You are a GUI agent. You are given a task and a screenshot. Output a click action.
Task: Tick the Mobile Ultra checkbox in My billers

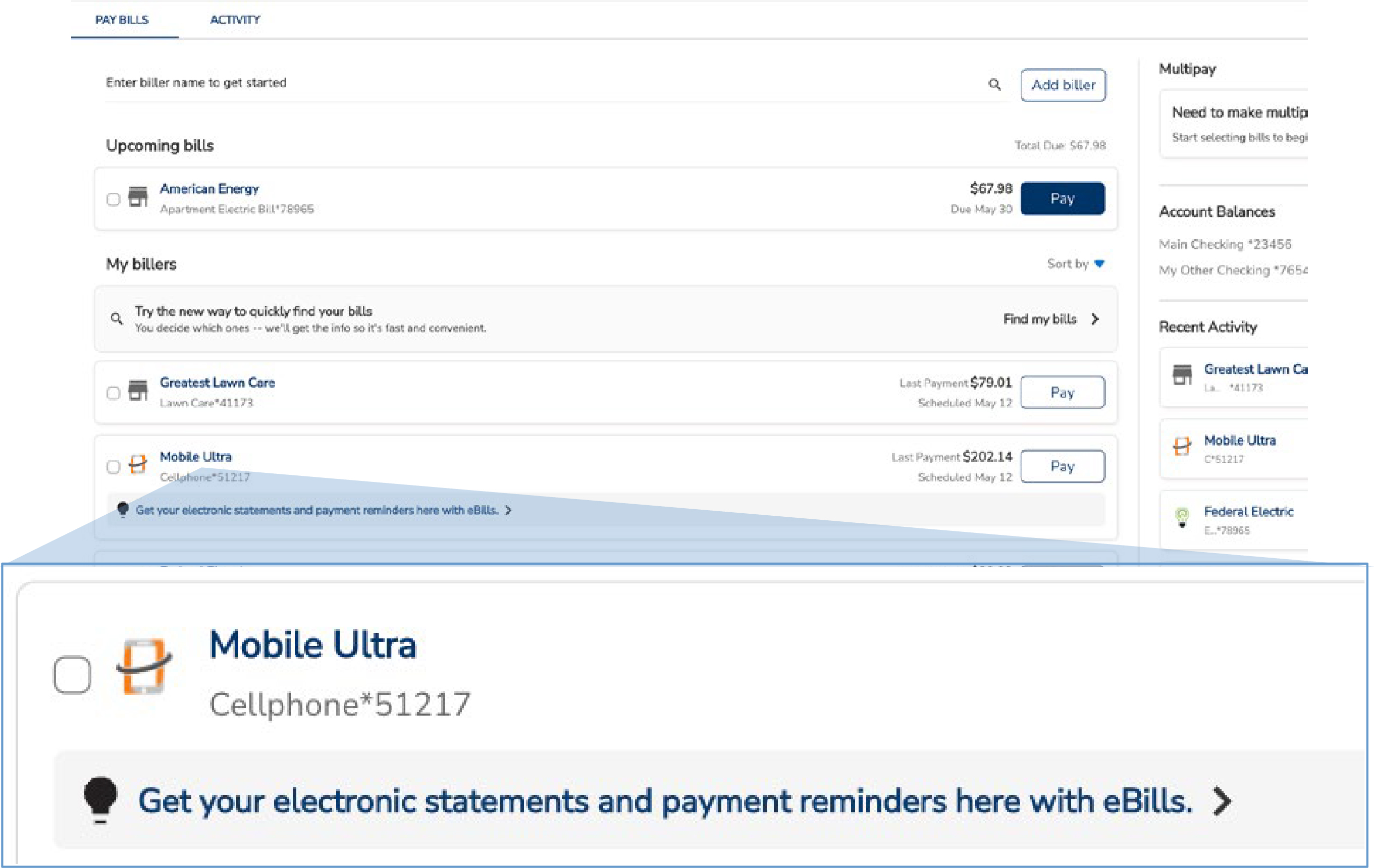(x=113, y=467)
